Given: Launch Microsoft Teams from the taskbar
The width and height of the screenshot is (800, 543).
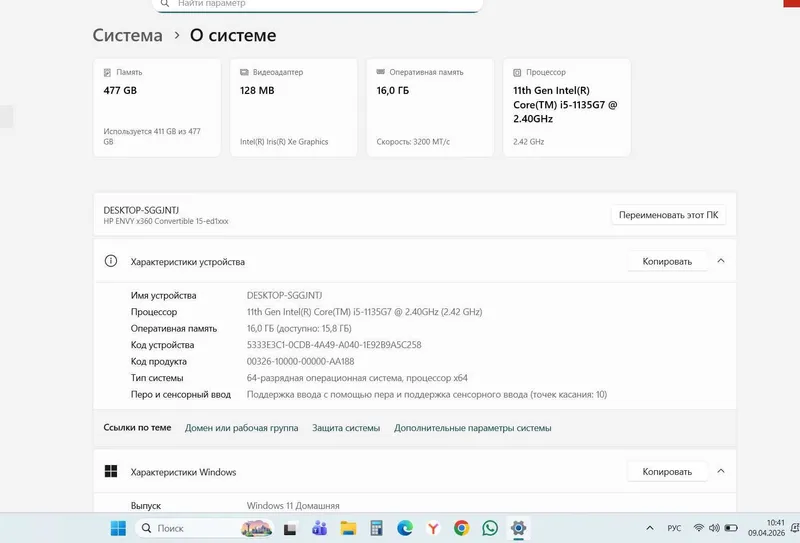Looking at the screenshot, I should [319, 528].
